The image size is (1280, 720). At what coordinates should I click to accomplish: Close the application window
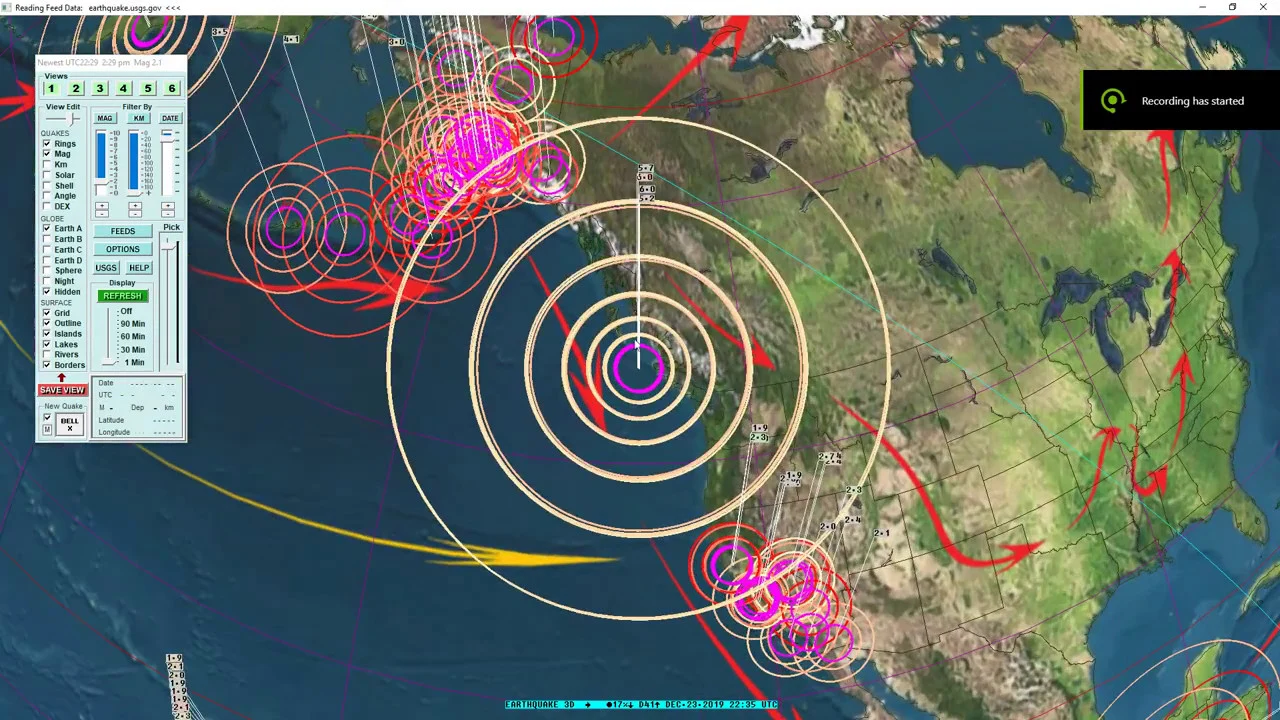pos(1262,7)
